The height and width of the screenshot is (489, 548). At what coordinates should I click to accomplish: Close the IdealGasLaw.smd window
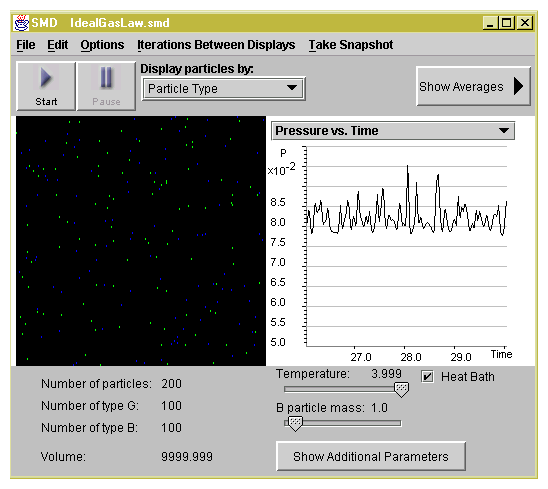[x=525, y=23]
